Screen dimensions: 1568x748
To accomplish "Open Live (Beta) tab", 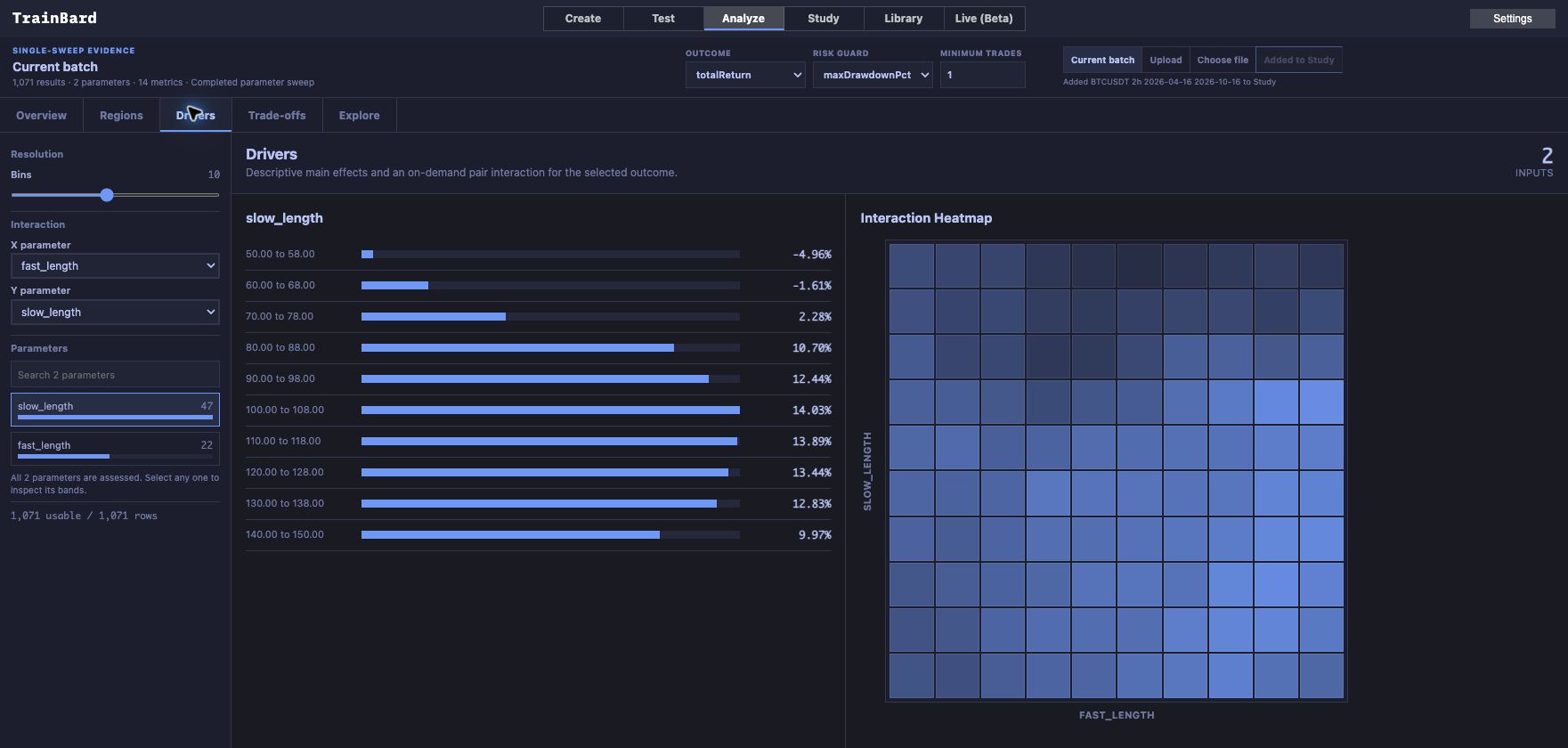I will [x=984, y=18].
